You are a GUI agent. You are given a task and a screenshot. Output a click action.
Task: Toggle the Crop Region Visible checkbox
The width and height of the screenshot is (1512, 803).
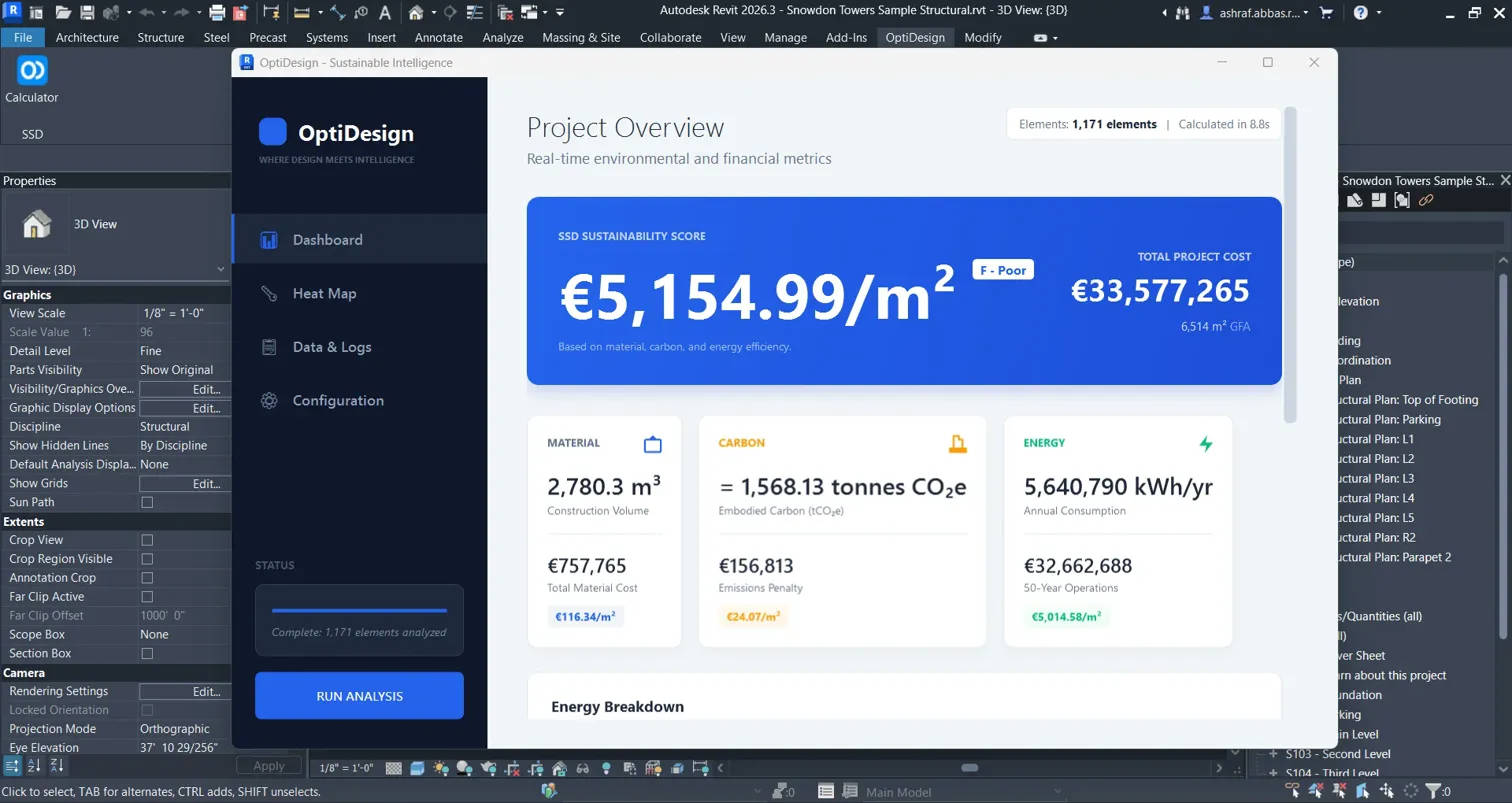(x=147, y=559)
